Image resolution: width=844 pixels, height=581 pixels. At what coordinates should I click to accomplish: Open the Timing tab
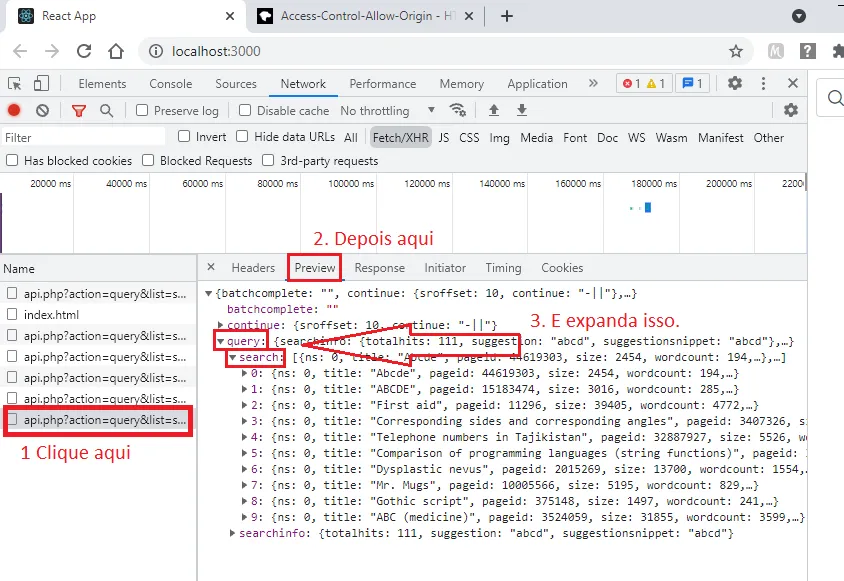pyautogui.click(x=503, y=268)
